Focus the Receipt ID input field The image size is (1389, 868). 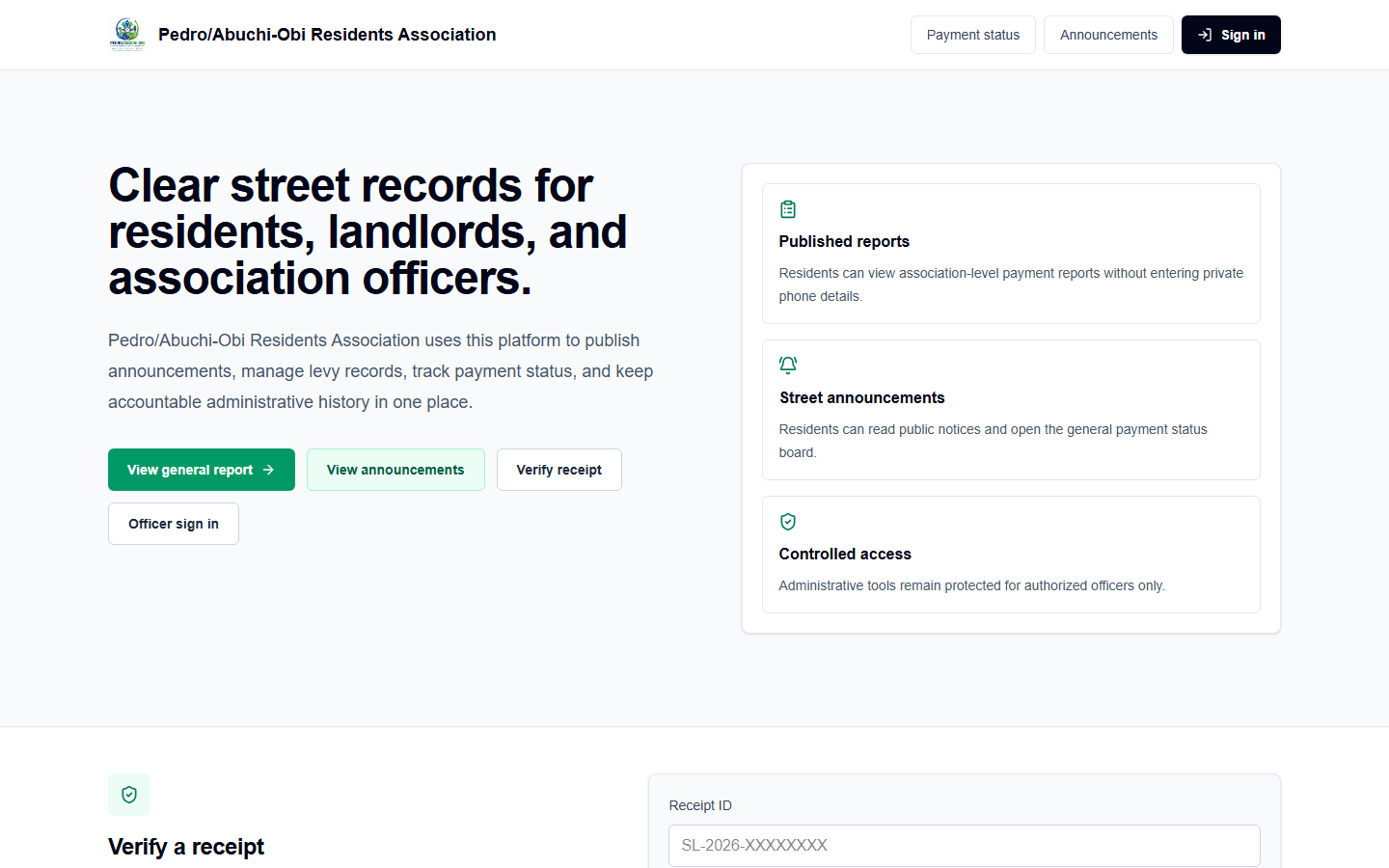[965, 846]
